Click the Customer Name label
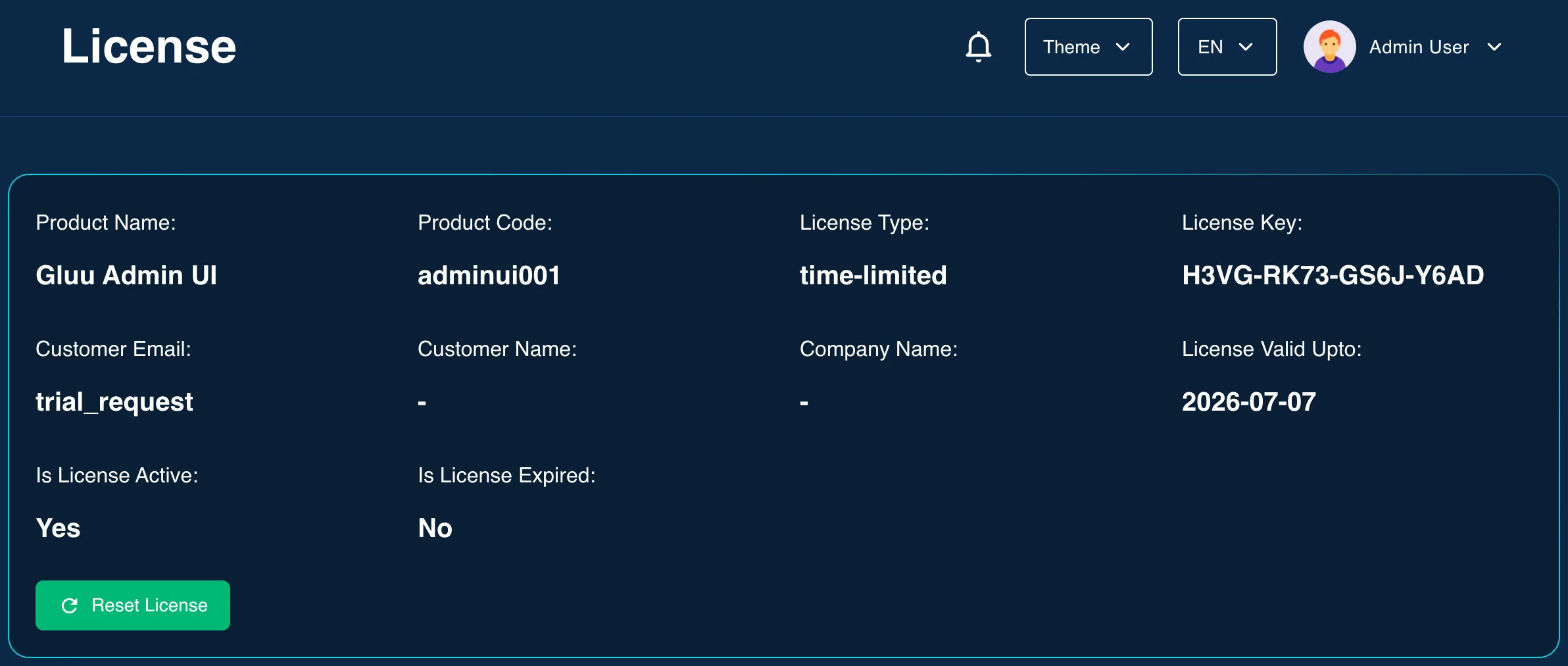The height and width of the screenshot is (666, 1568). (x=497, y=349)
